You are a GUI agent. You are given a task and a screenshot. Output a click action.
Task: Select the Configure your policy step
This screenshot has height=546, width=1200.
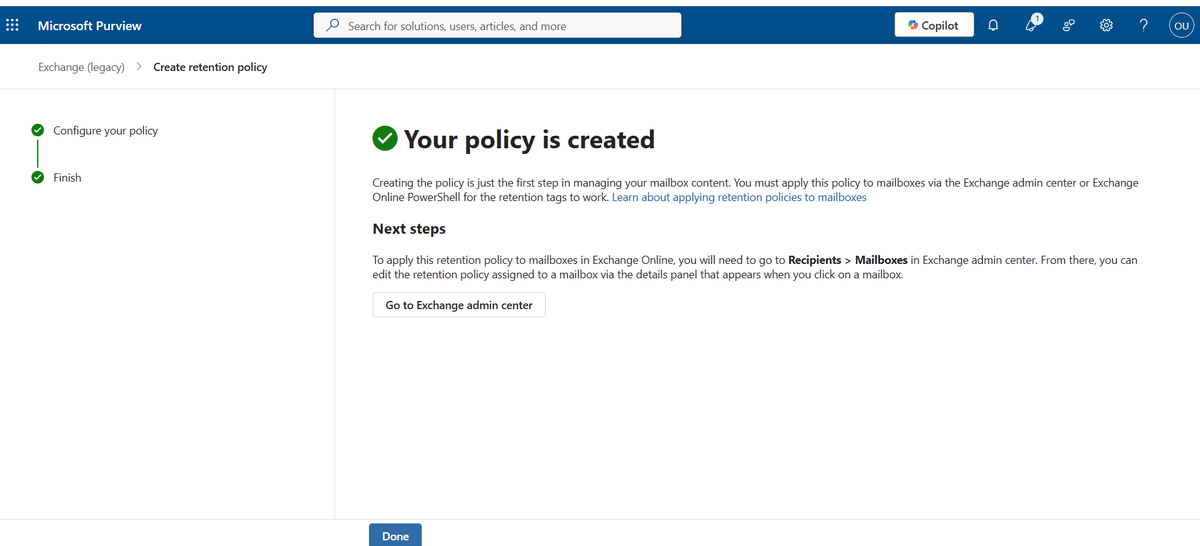(105, 130)
